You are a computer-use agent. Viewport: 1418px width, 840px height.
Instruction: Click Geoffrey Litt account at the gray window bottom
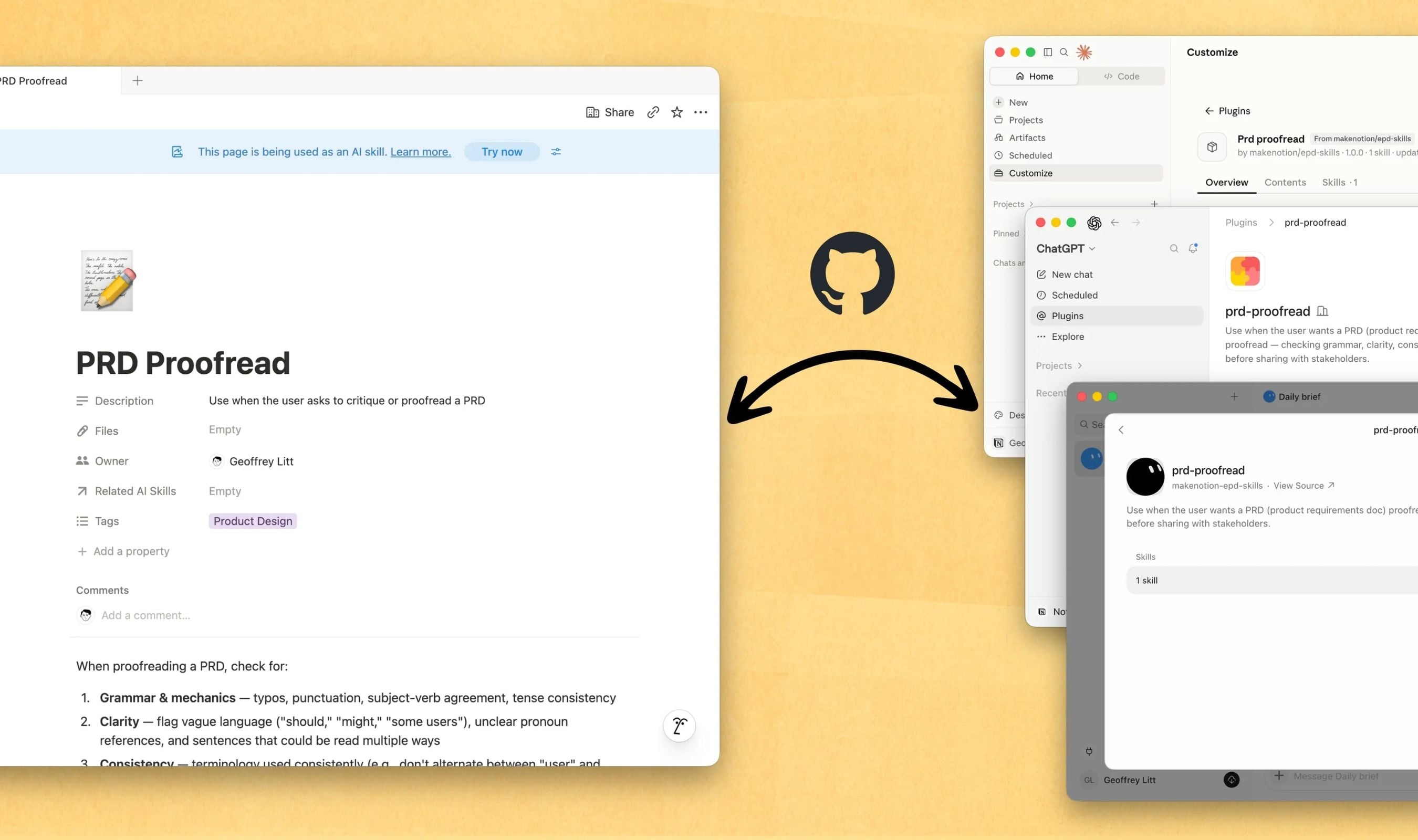pyautogui.click(x=1119, y=780)
